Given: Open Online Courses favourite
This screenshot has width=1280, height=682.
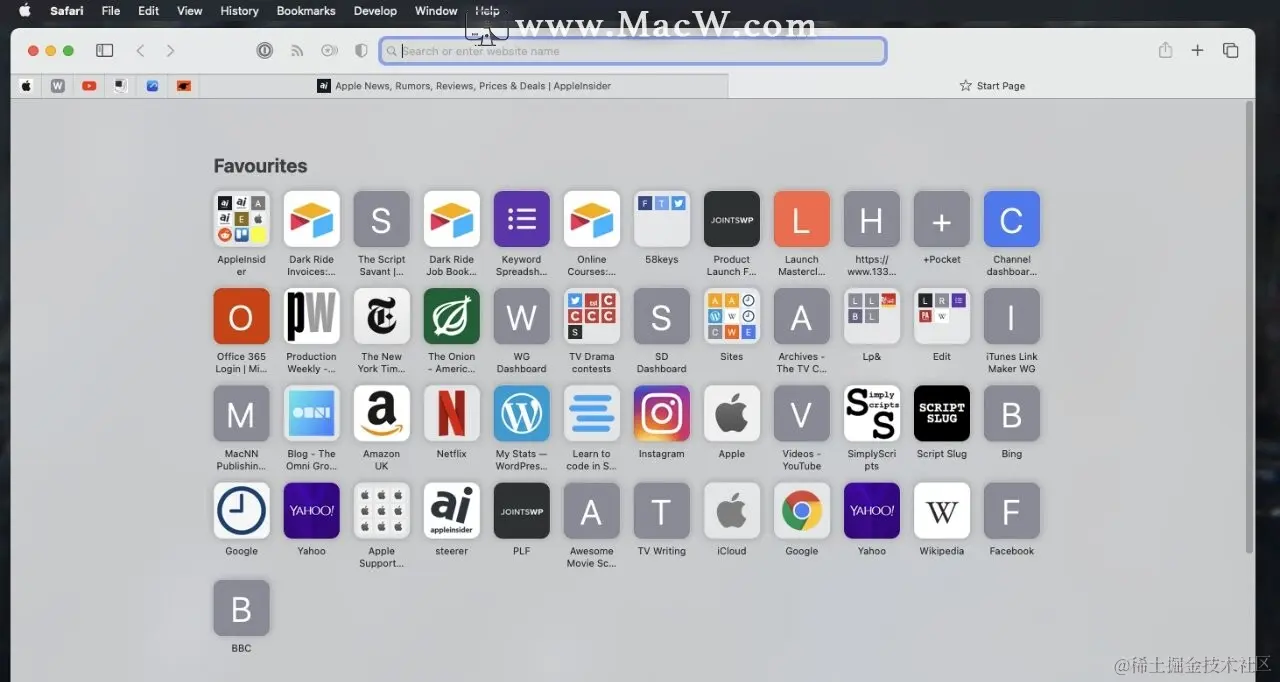Looking at the screenshot, I should coord(591,219).
